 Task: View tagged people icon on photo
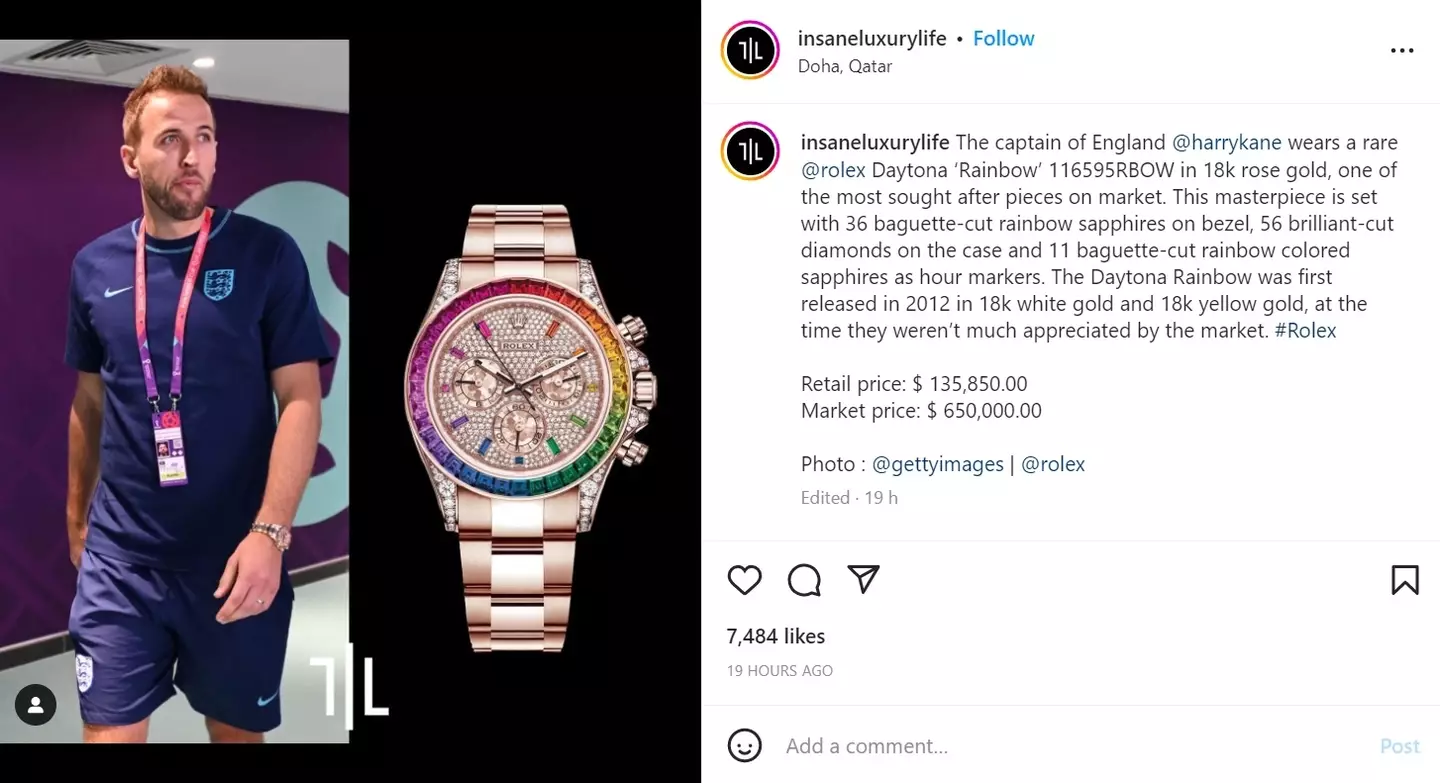click(36, 706)
